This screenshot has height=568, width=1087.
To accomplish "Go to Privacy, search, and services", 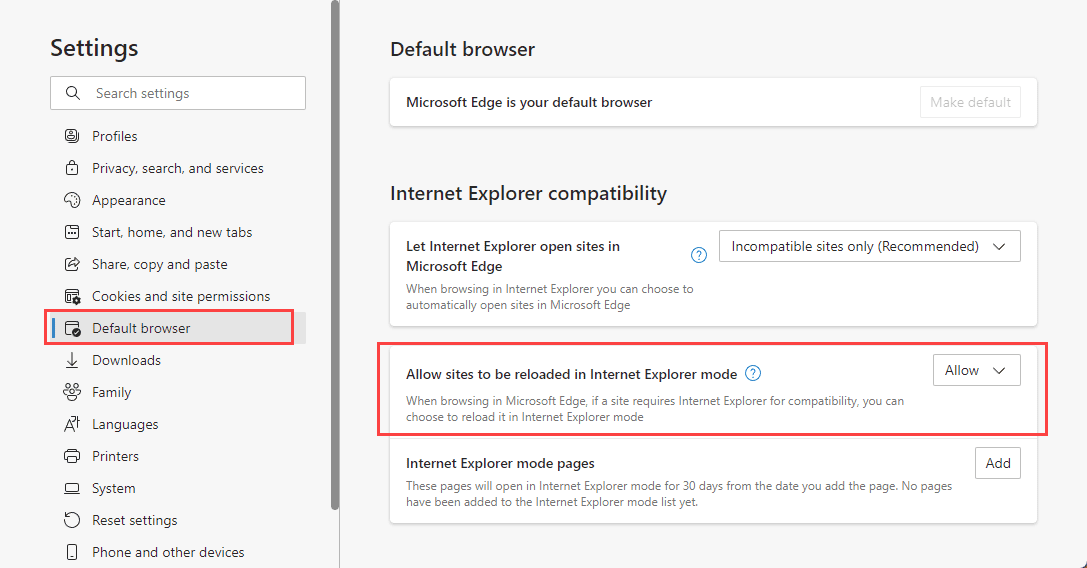I will (x=177, y=168).
